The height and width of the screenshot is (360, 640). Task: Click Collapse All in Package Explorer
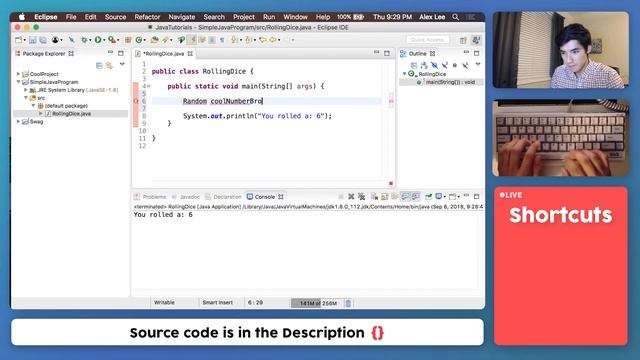pos(99,65)
